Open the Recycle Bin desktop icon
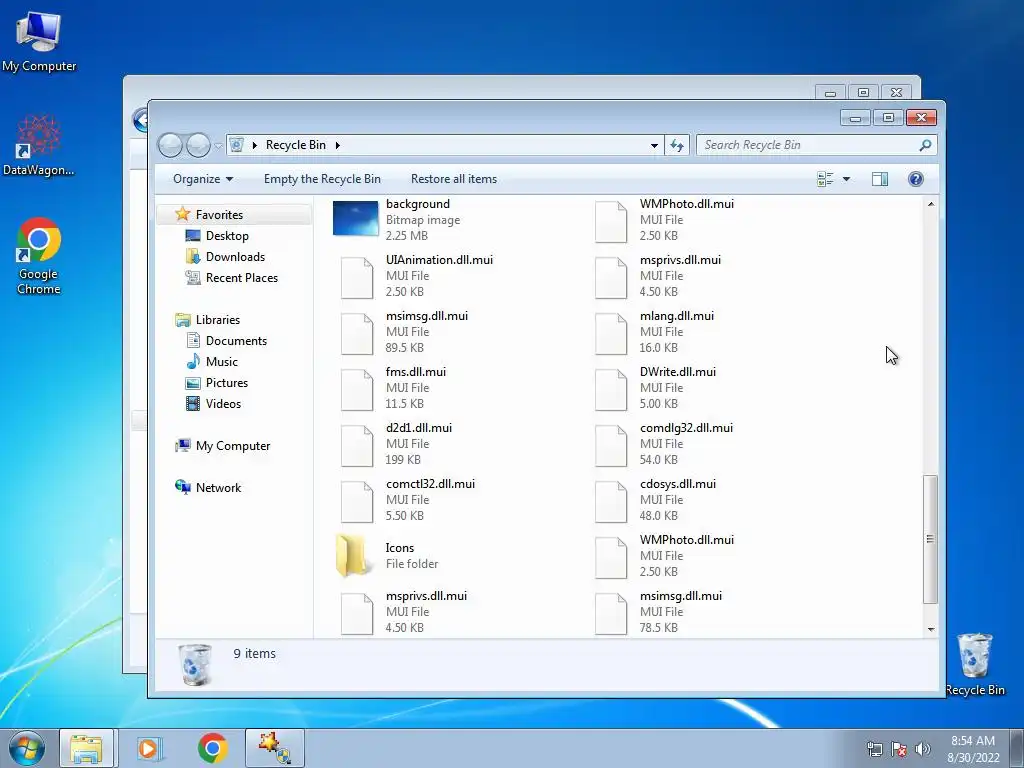Image resolution: width=1024 pixels, height=768 pixels. pos(975,664)
